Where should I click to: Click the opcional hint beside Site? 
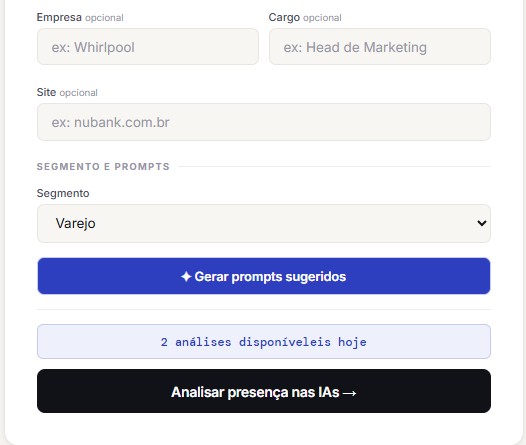[x=78, y=93]
